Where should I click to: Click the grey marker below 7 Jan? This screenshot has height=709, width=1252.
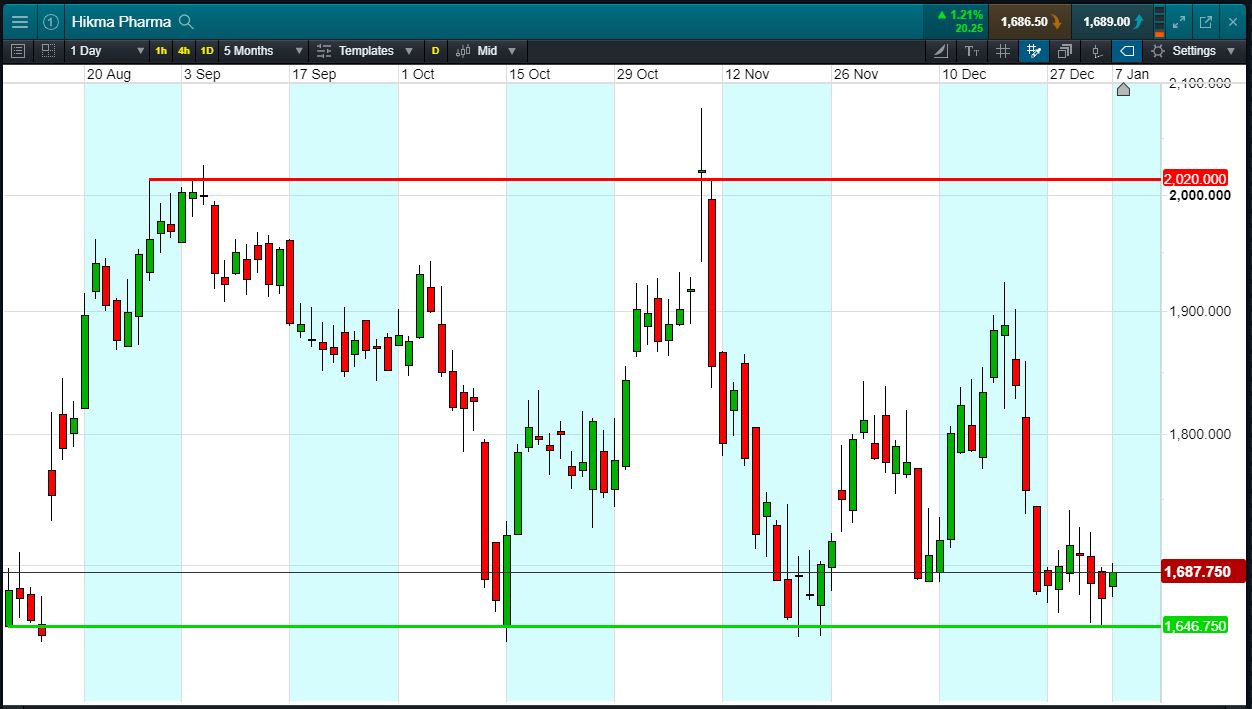click(x=1123, y=90)
